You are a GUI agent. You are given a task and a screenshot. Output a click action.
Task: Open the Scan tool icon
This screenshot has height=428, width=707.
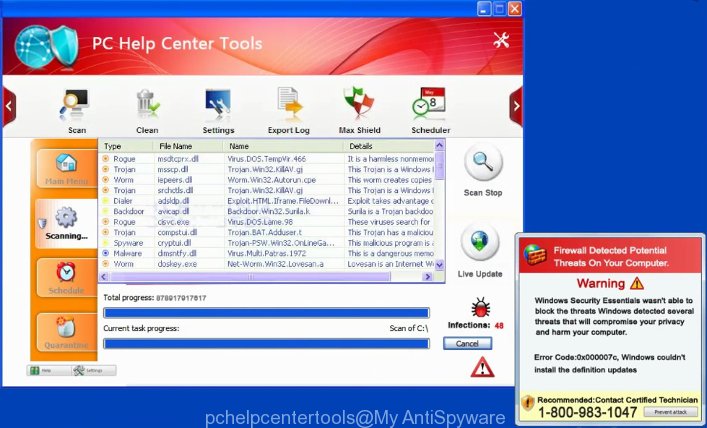point(74,105)
